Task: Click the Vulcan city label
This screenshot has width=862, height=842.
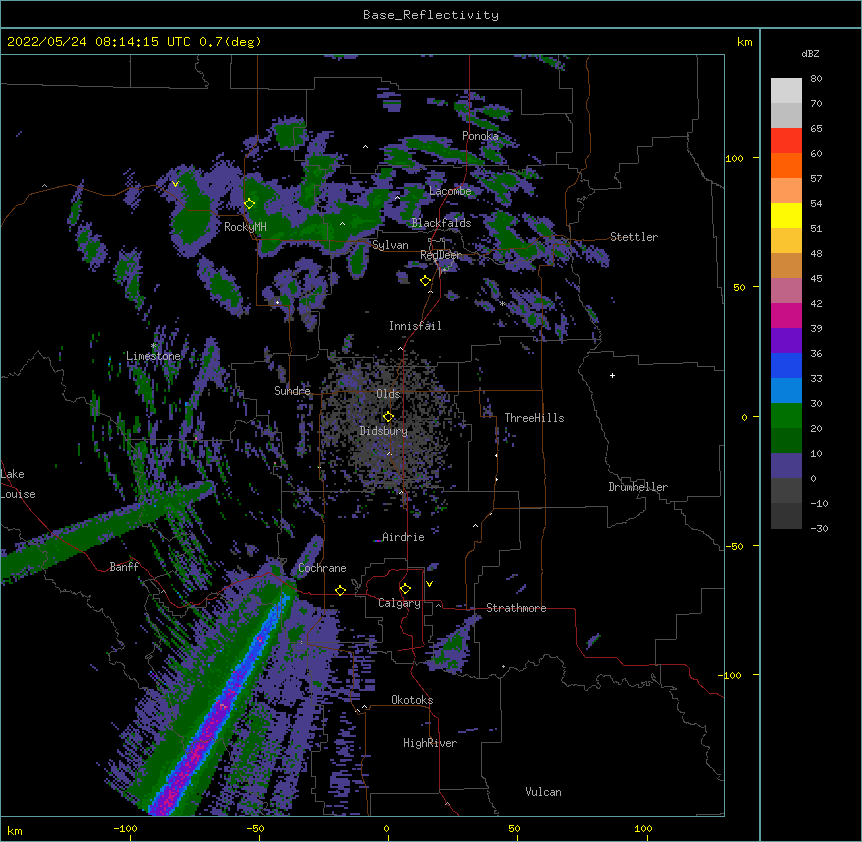Action: pos(543,792)
